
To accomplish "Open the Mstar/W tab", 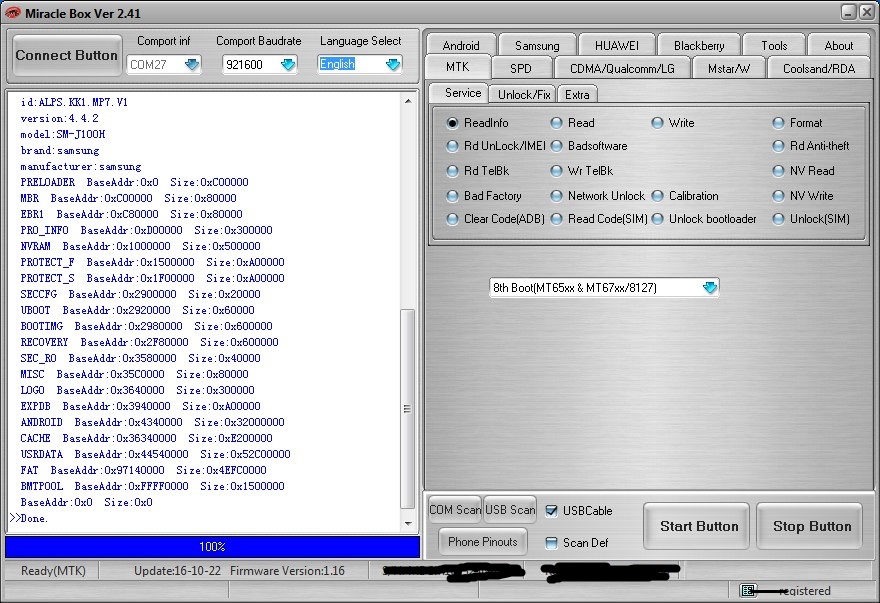I will (728, 68).
